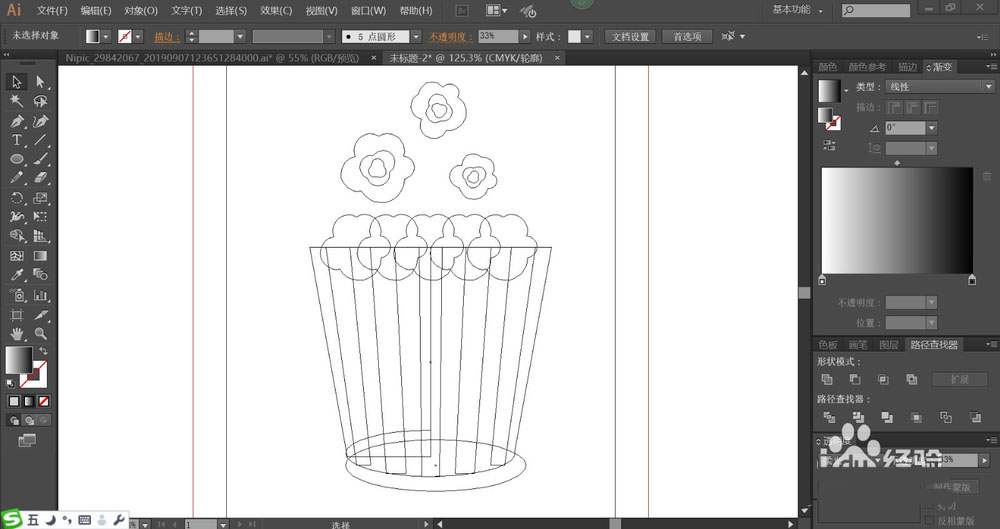Select the Scale tool
This screenshot has width=1000, height=529.
[40, 198]
